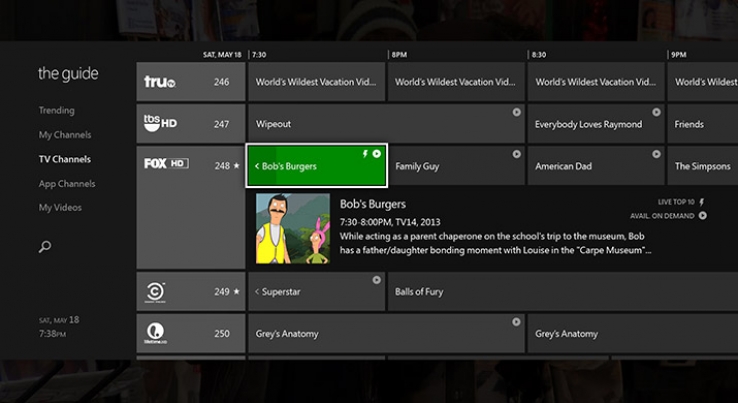Click on-demand icon on Everybody Loves Raymond

(656, 112)
